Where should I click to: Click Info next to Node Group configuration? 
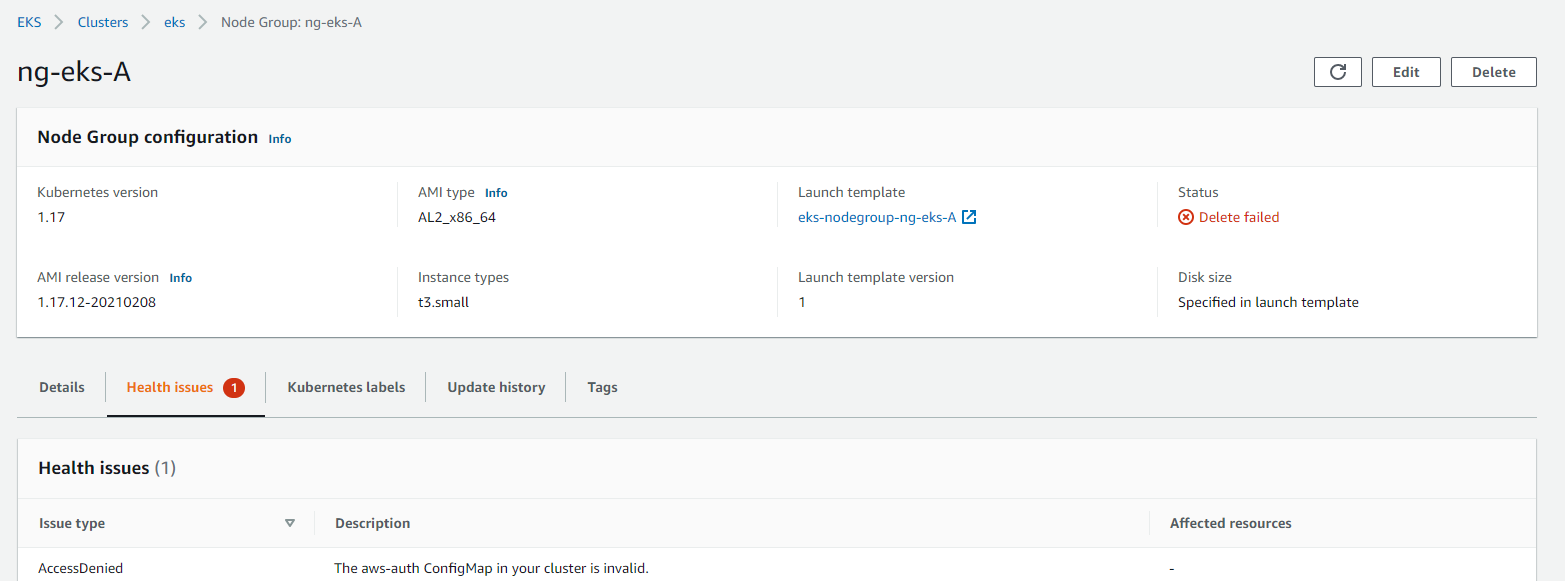pos(279,138)
